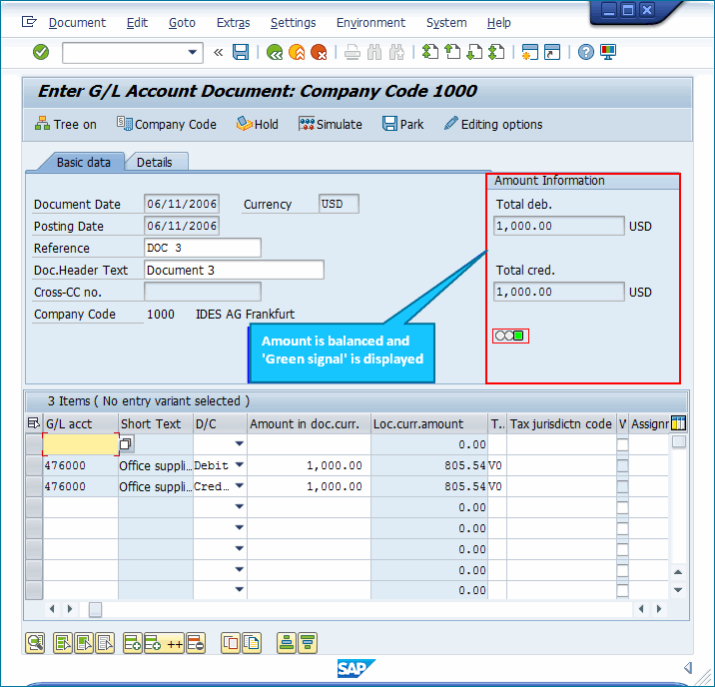Screen dimensions: 715x687
Task: Tick the checkbox in the Credit 476000 row
Action: (623, 486)
